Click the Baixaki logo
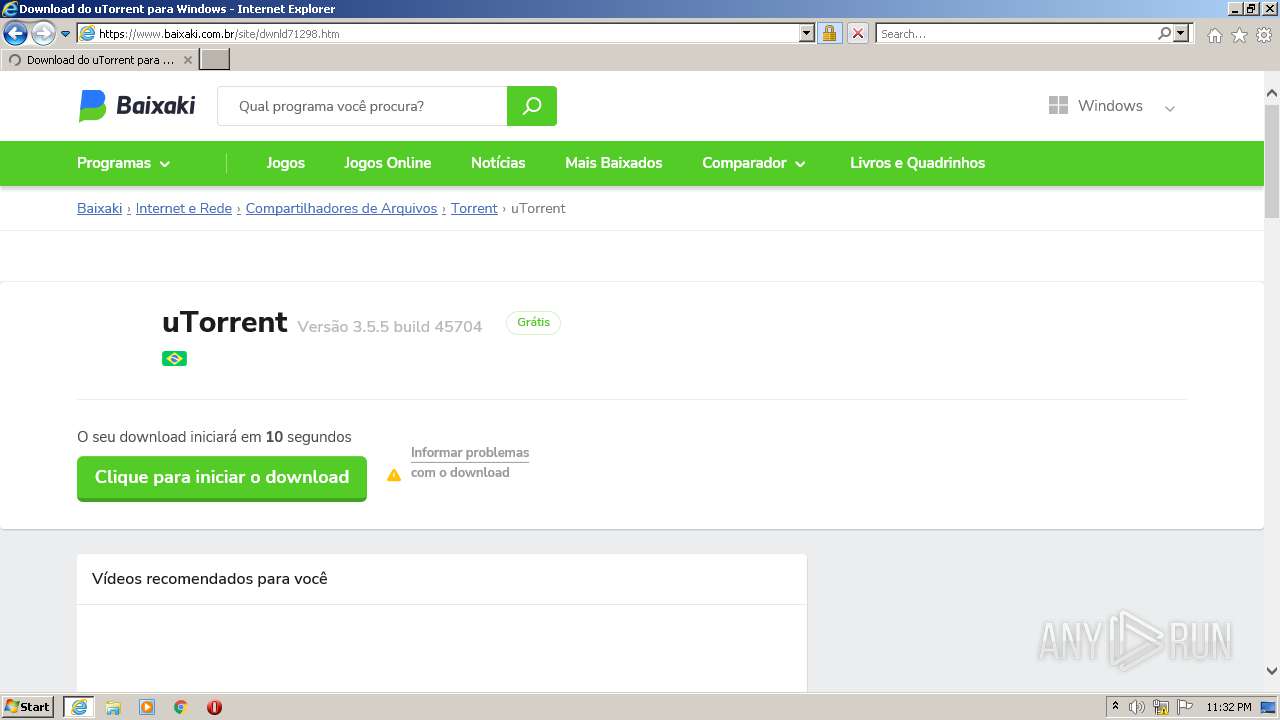The image size is (1280, 720). pyautogui.click(x=137, y=105)
